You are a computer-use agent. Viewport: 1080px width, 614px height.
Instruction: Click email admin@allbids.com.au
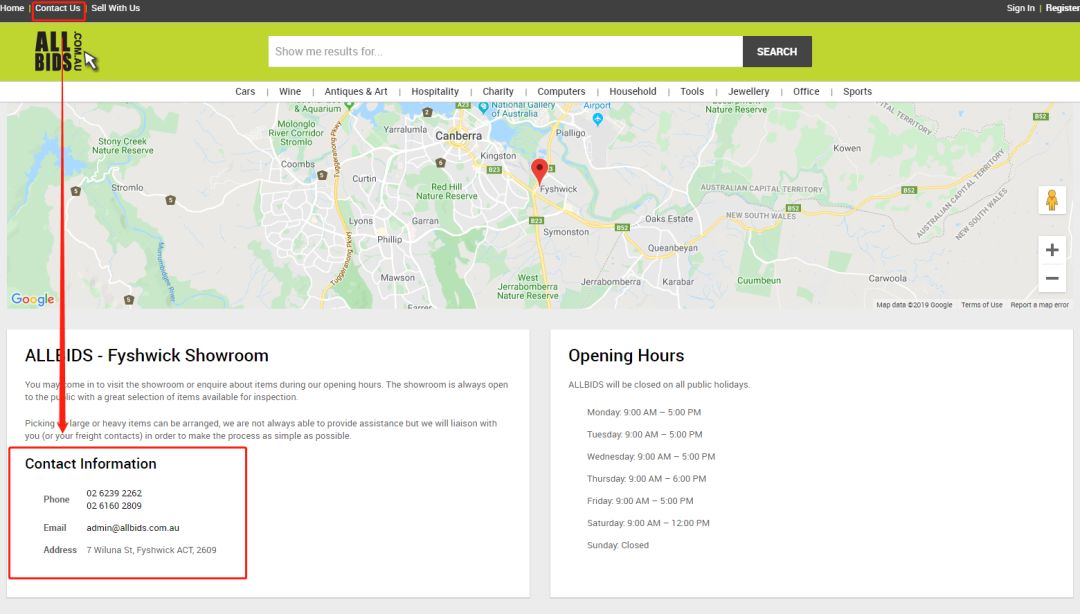coord(133,528)
